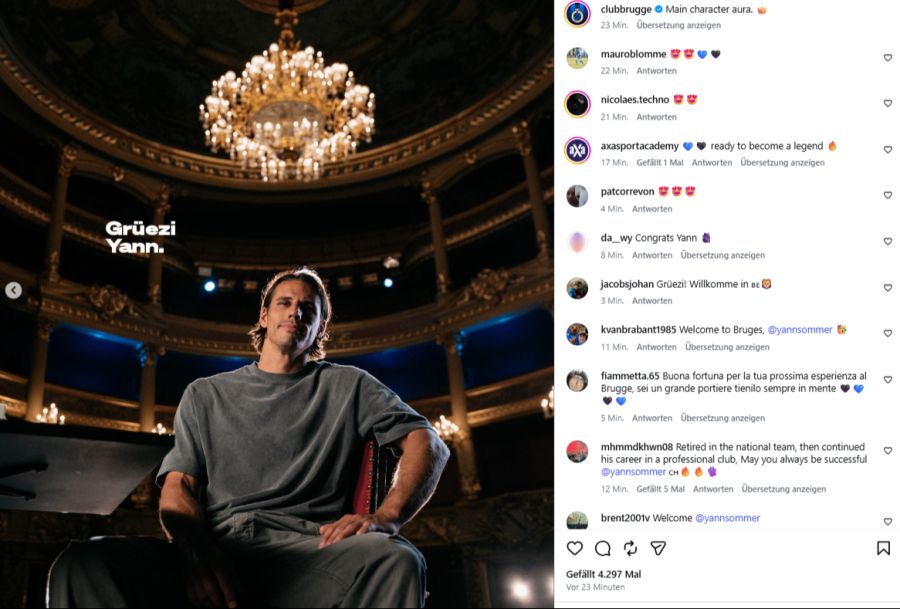
Task: Share the post via paper plane icon
Action: [x=658, y=548]
